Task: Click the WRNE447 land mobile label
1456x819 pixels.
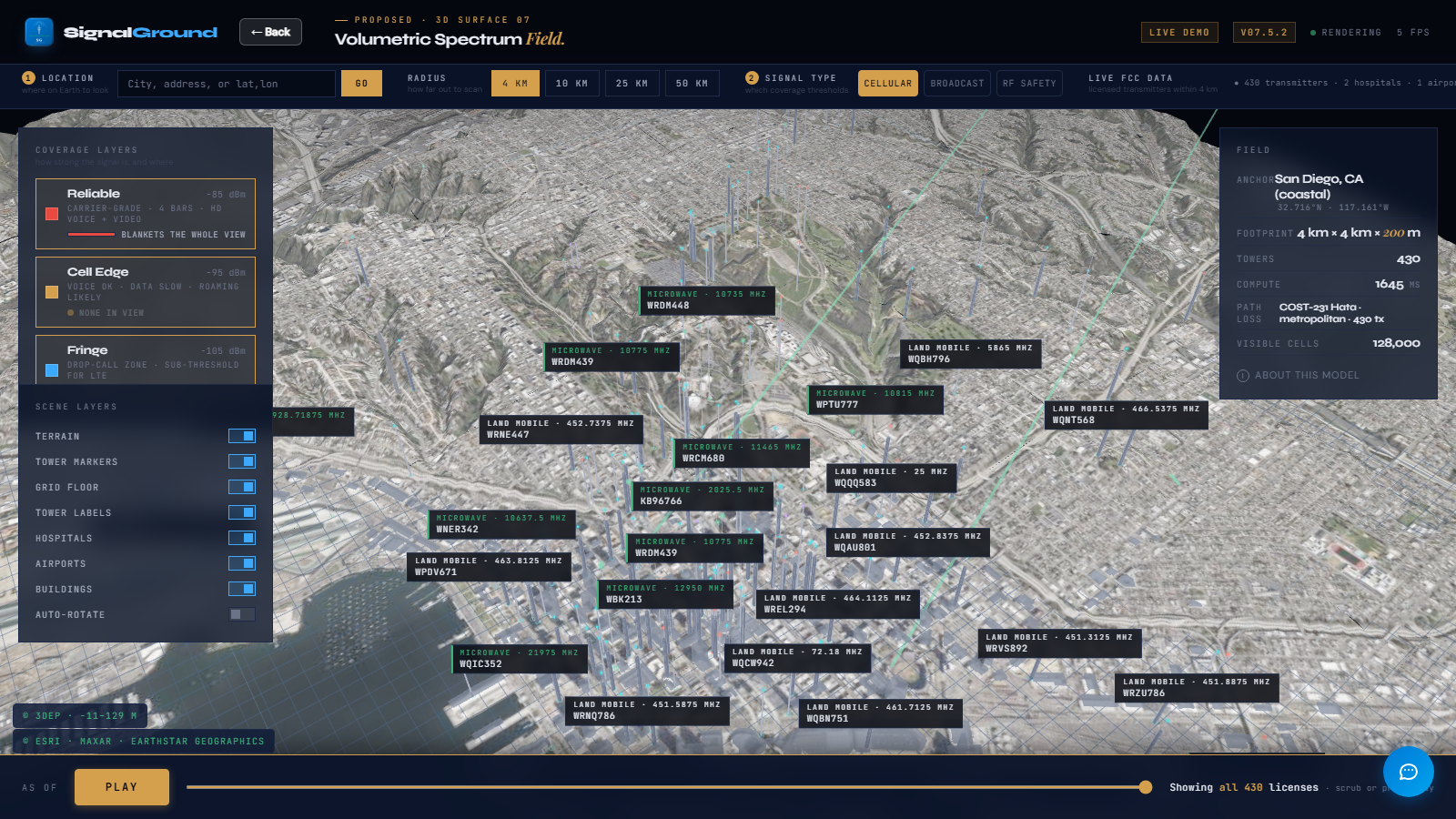Action: click(x=561, y=430)
